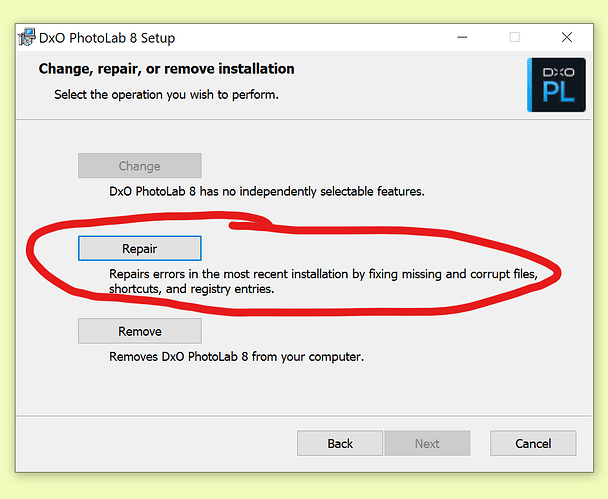Screen dimensions: 608x499
Task: Close the setup window with the X
Action: [567, 37]
